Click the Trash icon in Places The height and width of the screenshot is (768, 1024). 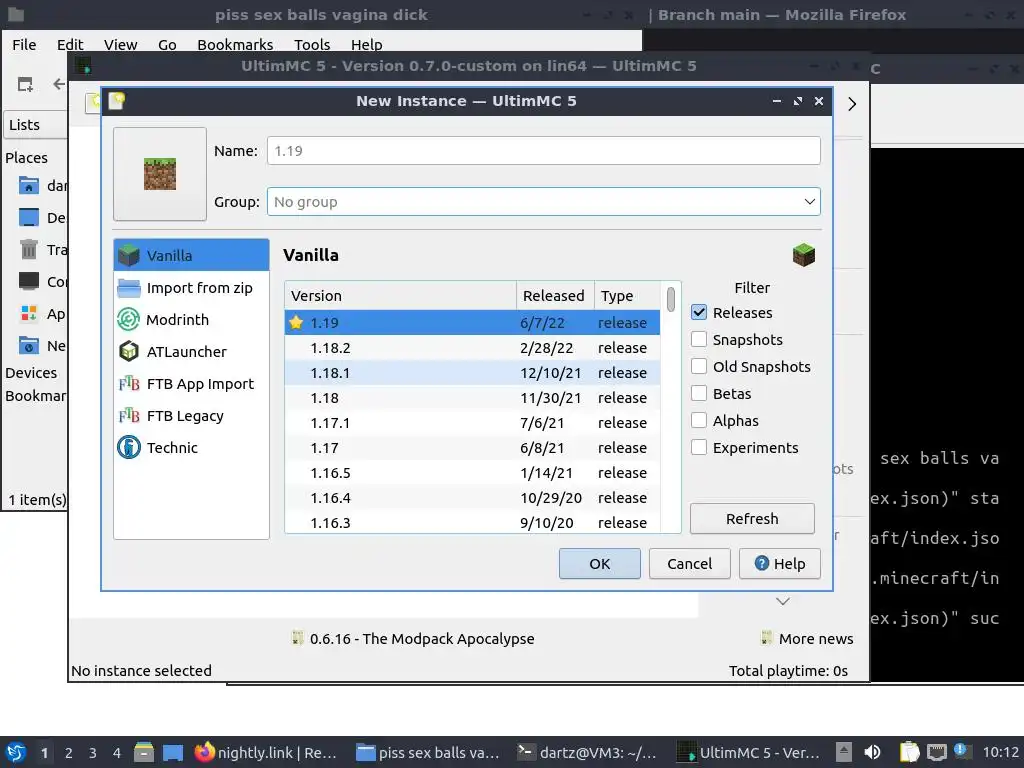[x=29, y=249]
